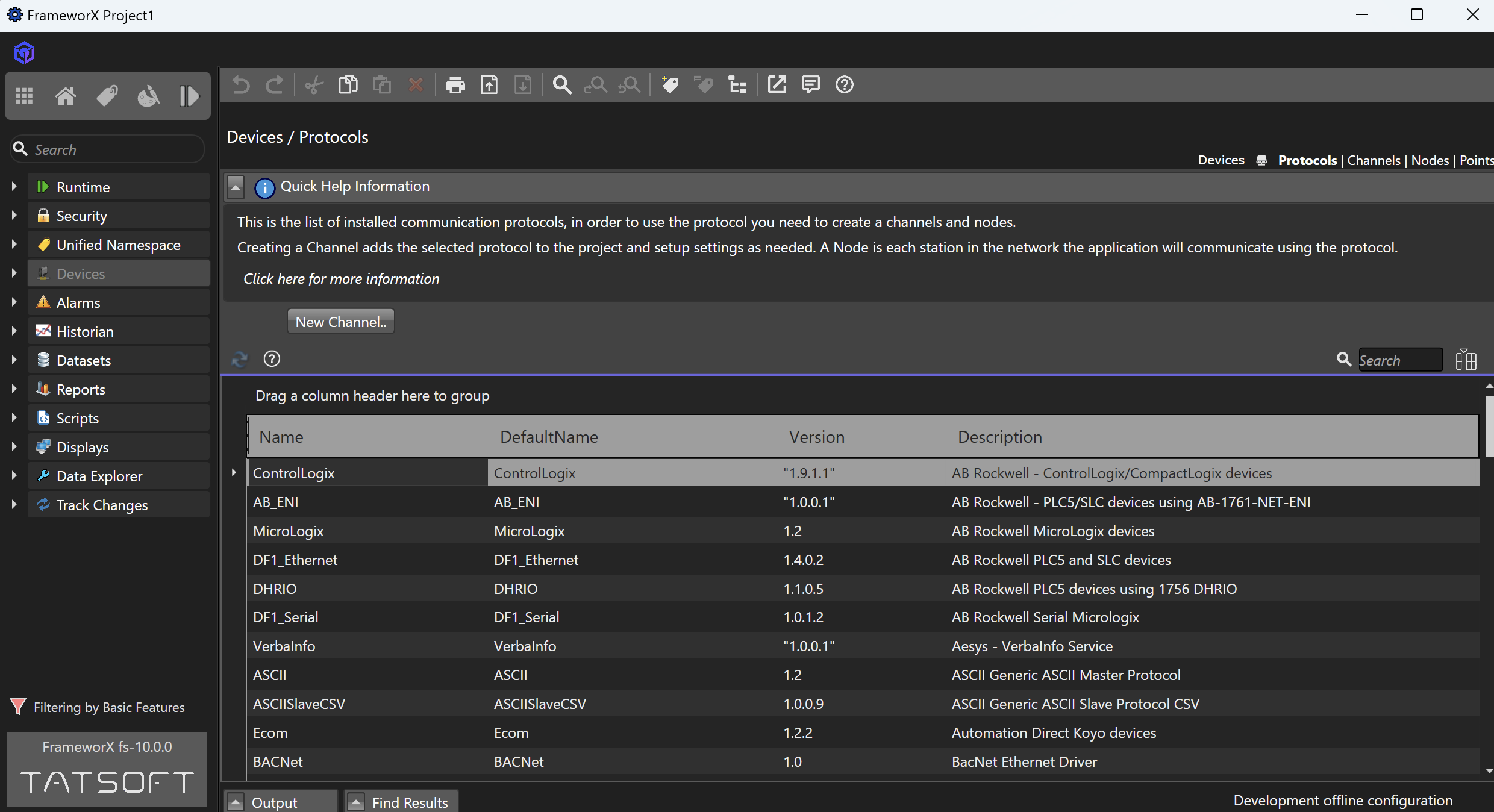Click the New Channel button

coord(341,322)
